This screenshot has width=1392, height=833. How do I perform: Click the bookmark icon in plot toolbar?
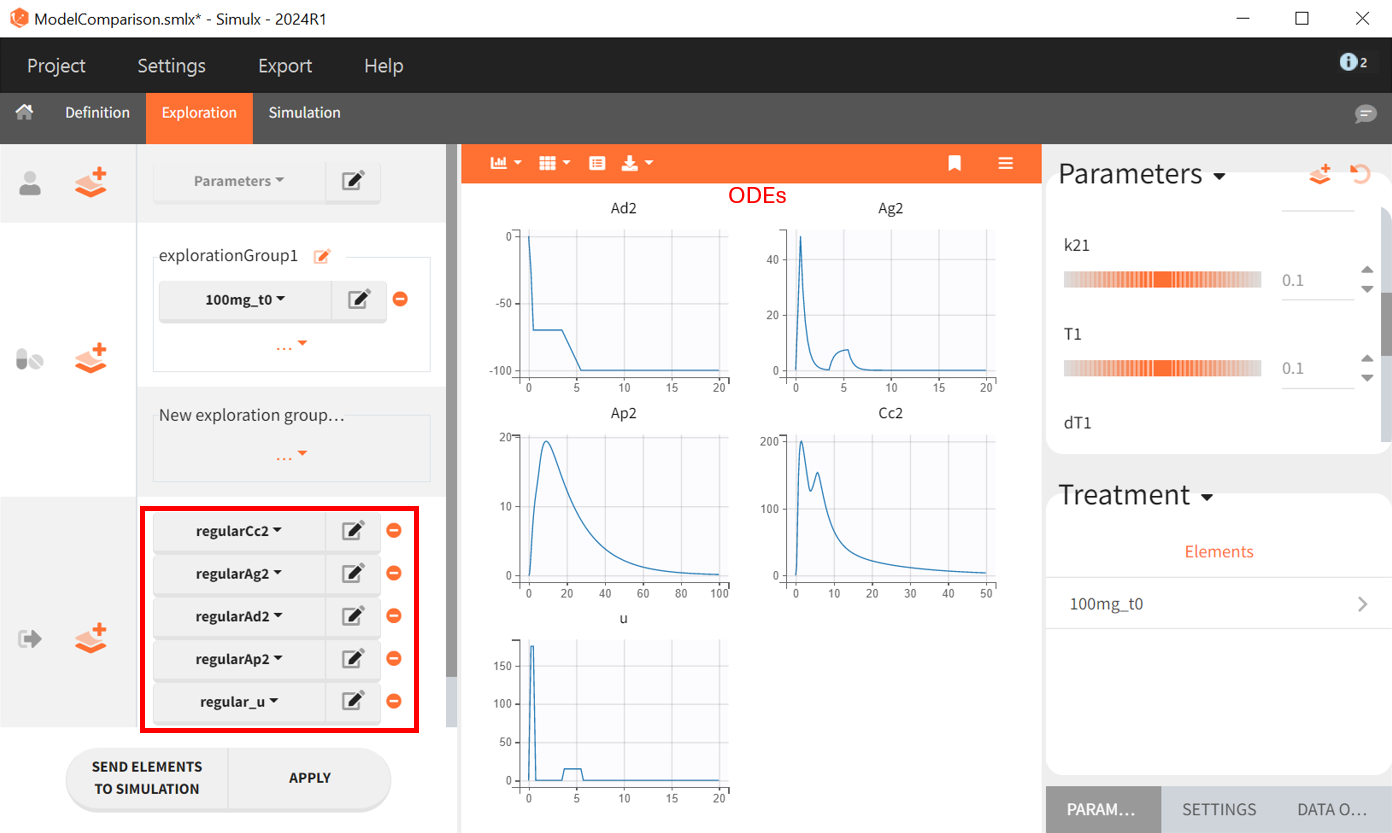(955, 163)
